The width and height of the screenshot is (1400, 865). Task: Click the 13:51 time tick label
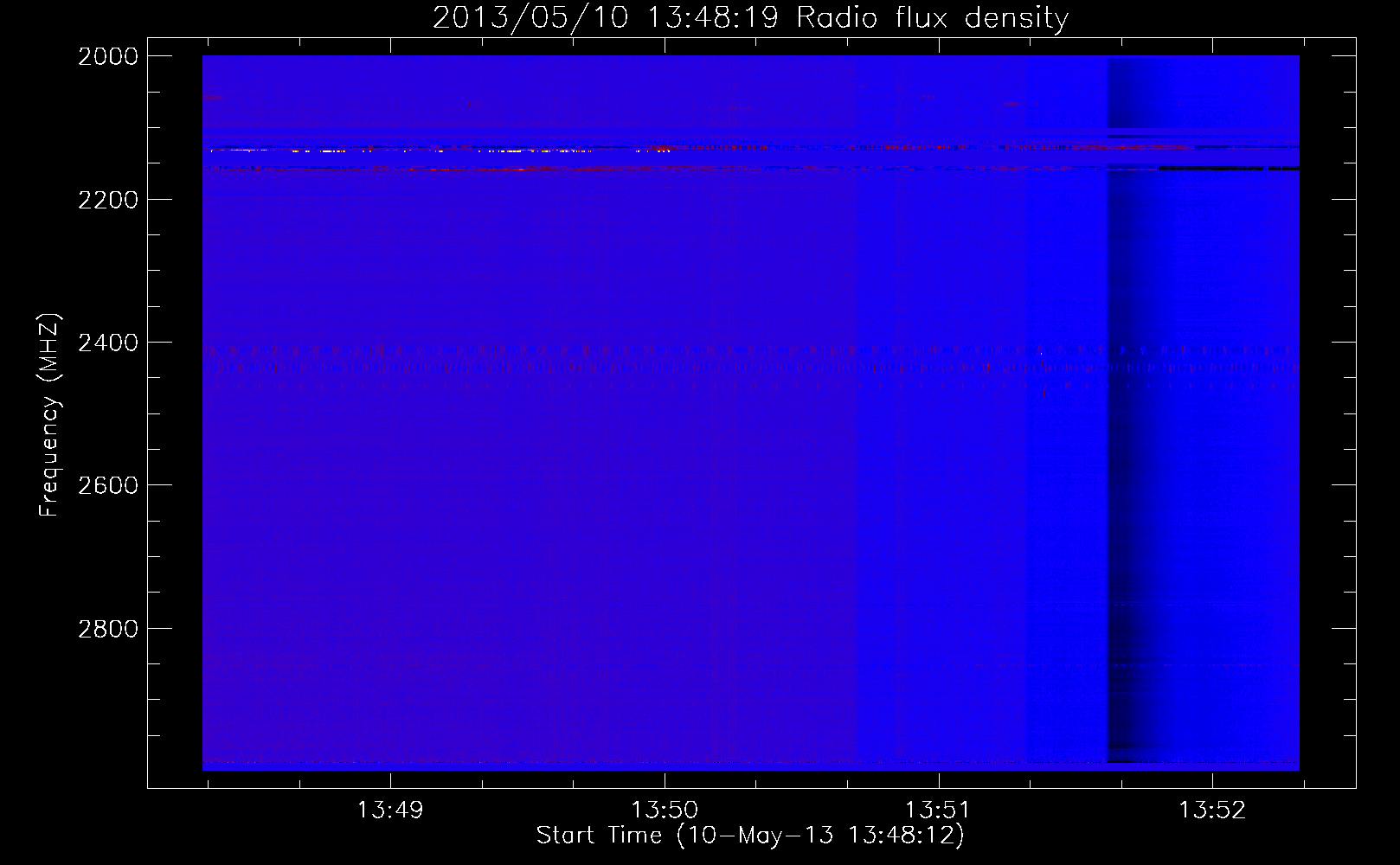click(939, 811)
